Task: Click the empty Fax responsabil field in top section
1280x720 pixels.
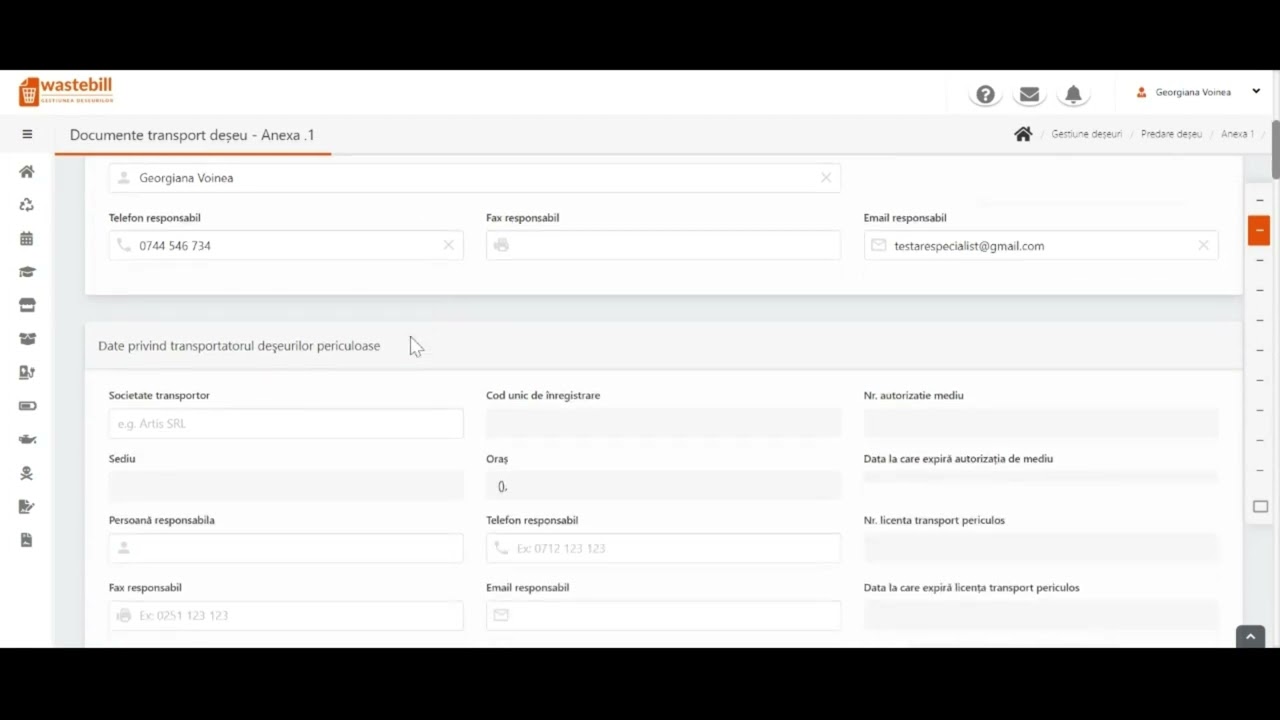Action: (x=663, y=245)
